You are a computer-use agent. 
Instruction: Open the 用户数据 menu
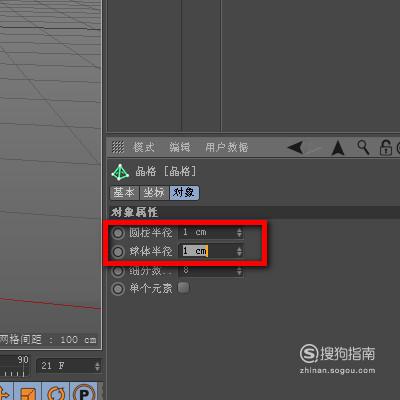point(227,147)
